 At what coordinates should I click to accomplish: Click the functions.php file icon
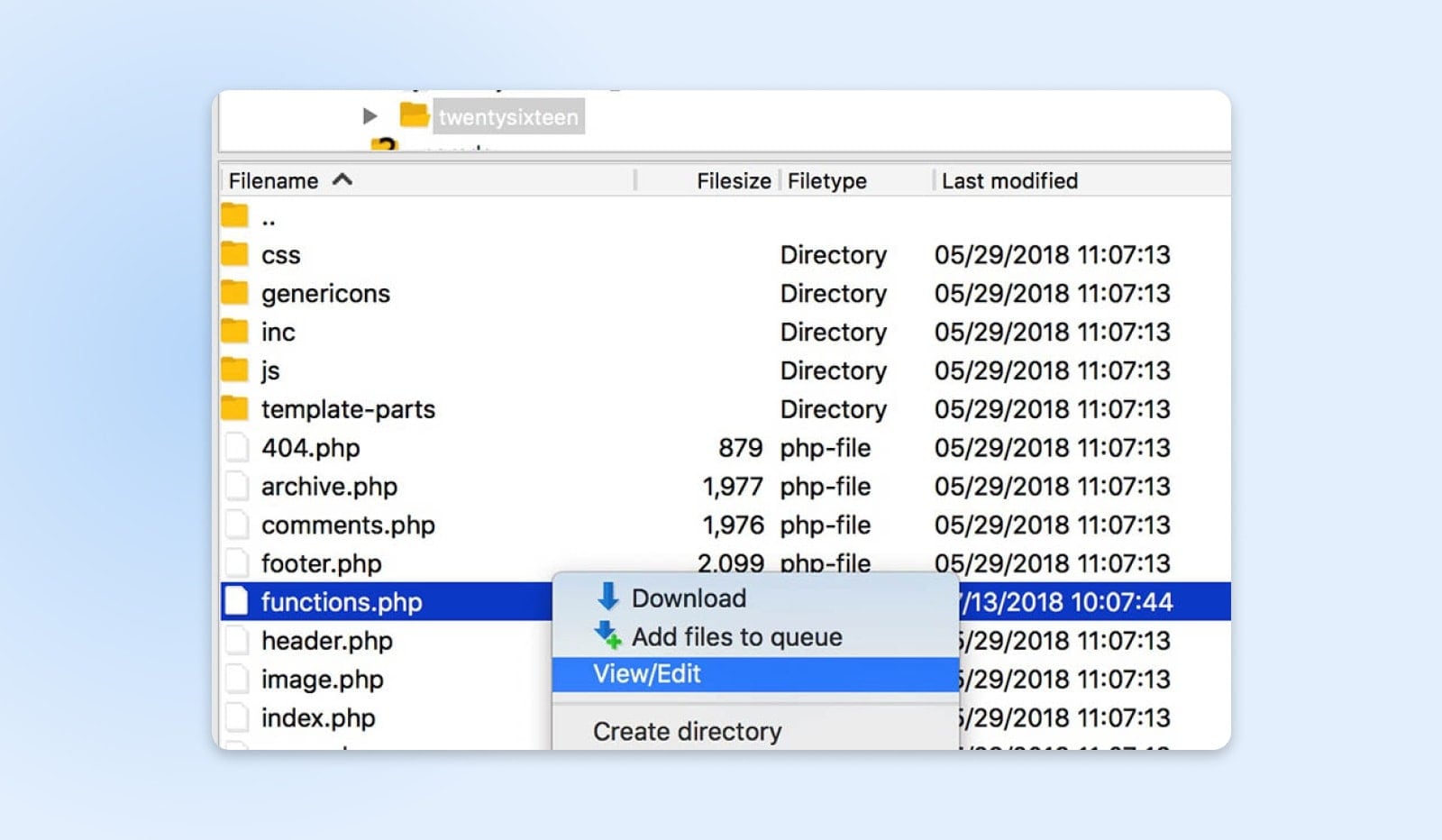[236, 601]
